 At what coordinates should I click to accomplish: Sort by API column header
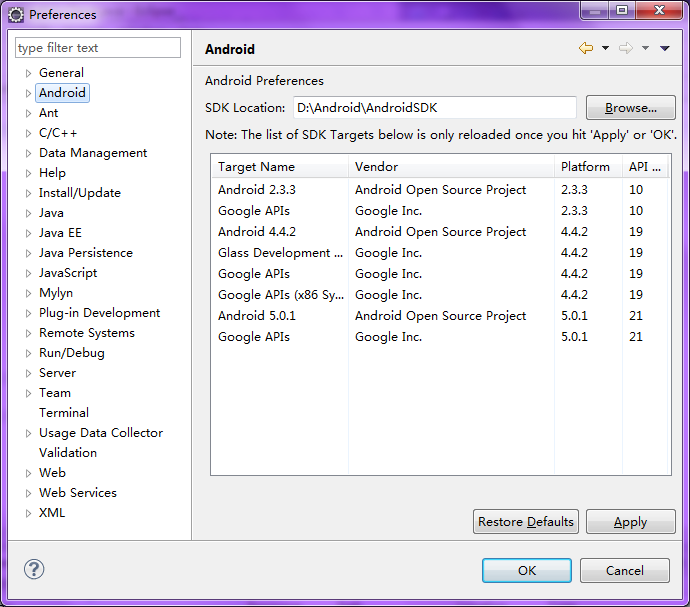pyautogui.click(x=646, y=167)
